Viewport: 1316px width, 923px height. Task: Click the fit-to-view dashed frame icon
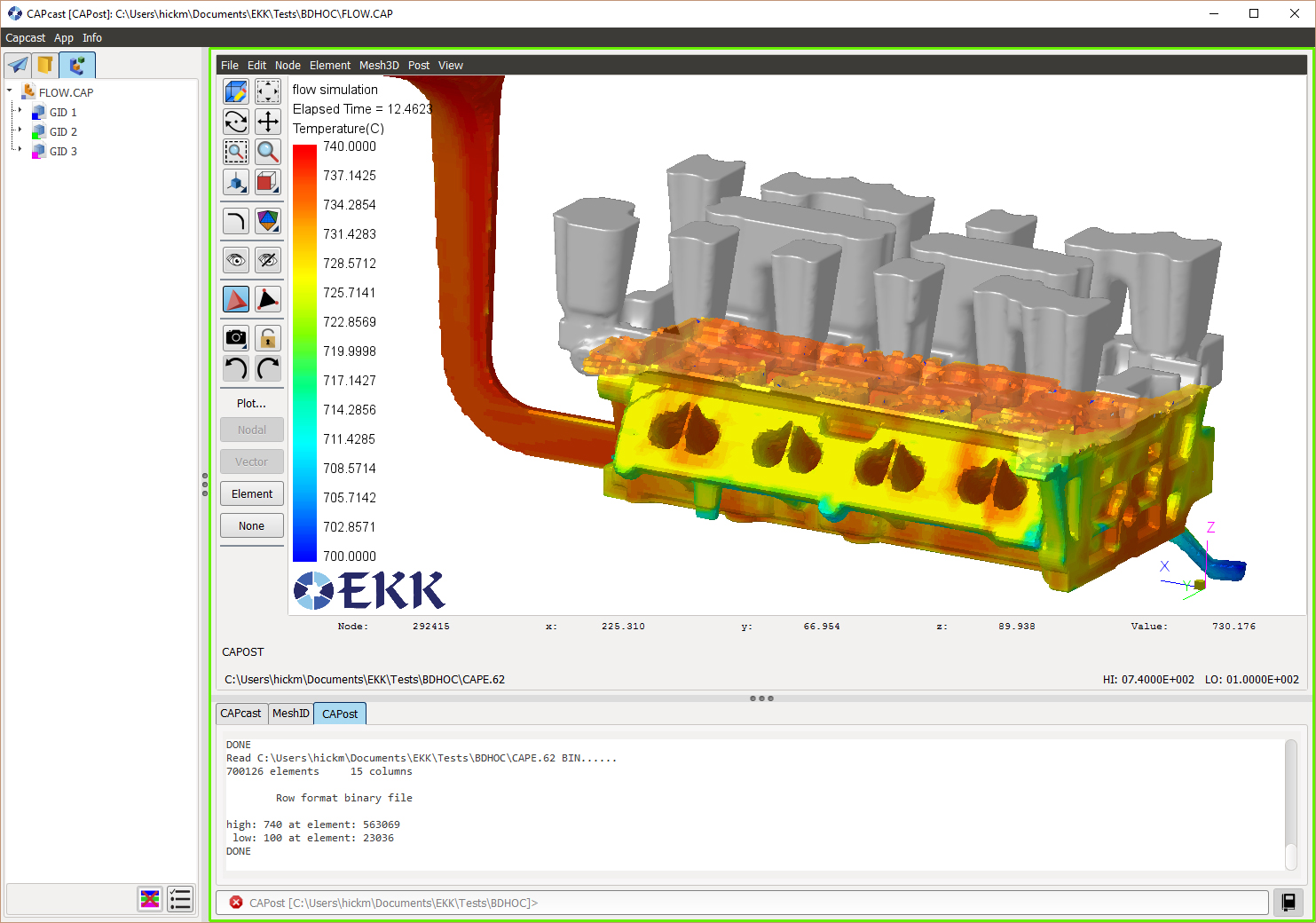pyautogui.click(x=268, y=91)
